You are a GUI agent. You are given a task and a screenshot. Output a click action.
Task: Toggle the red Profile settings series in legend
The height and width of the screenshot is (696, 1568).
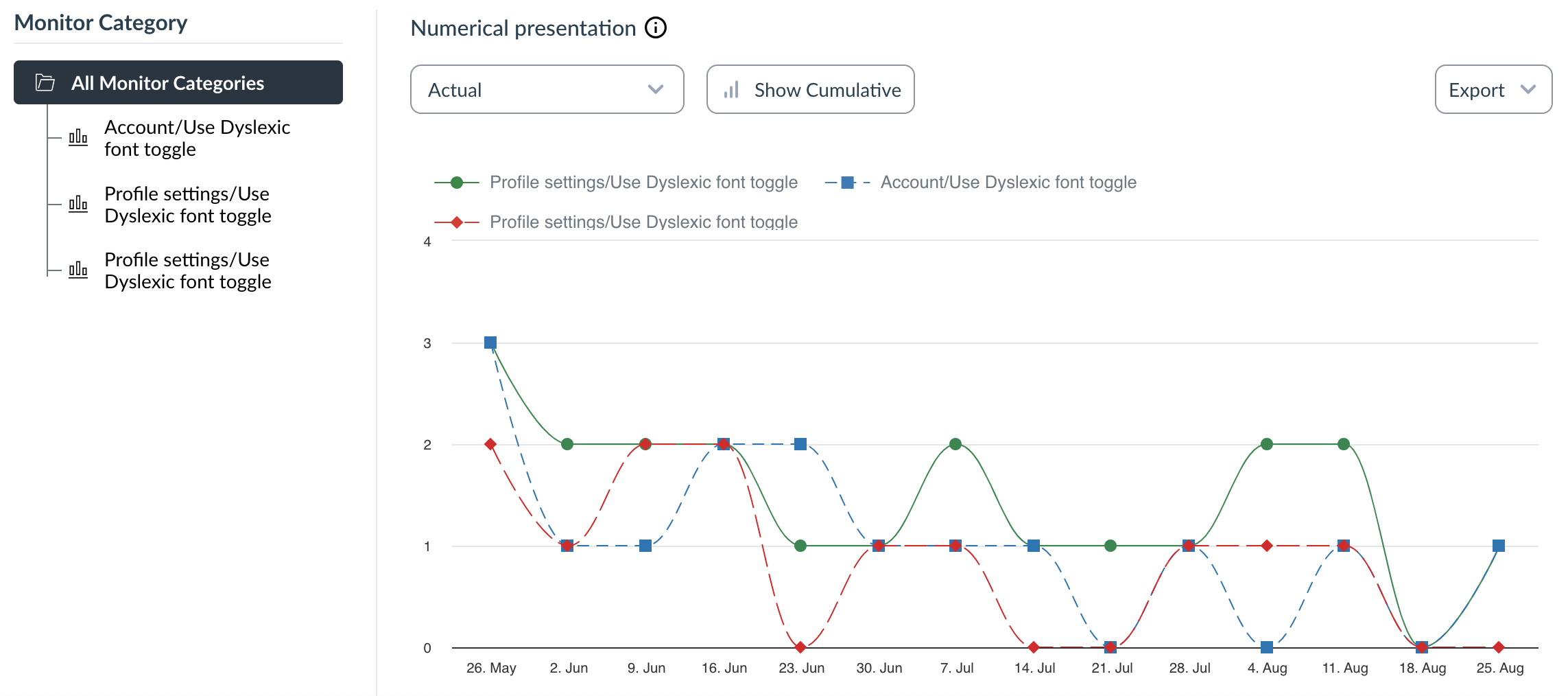click(643, 222)
